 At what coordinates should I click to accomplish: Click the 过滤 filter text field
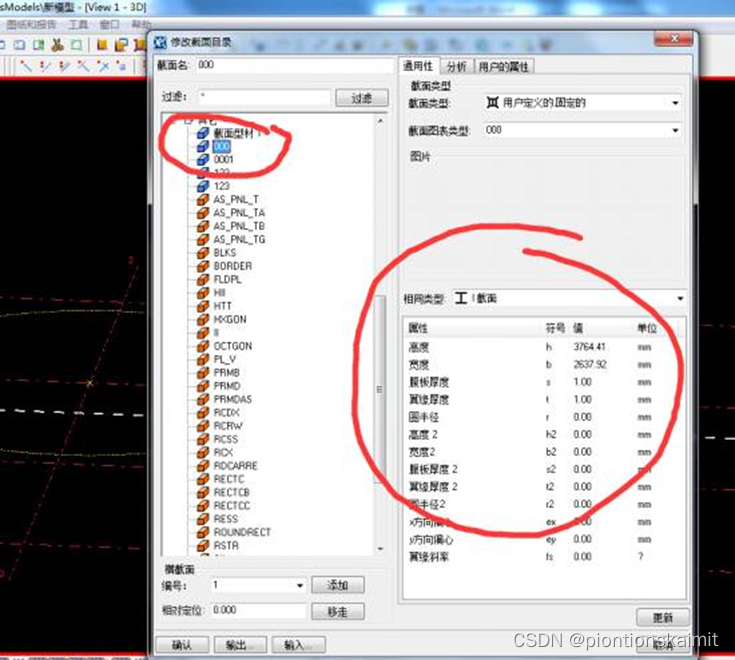[x=264, y=98]
